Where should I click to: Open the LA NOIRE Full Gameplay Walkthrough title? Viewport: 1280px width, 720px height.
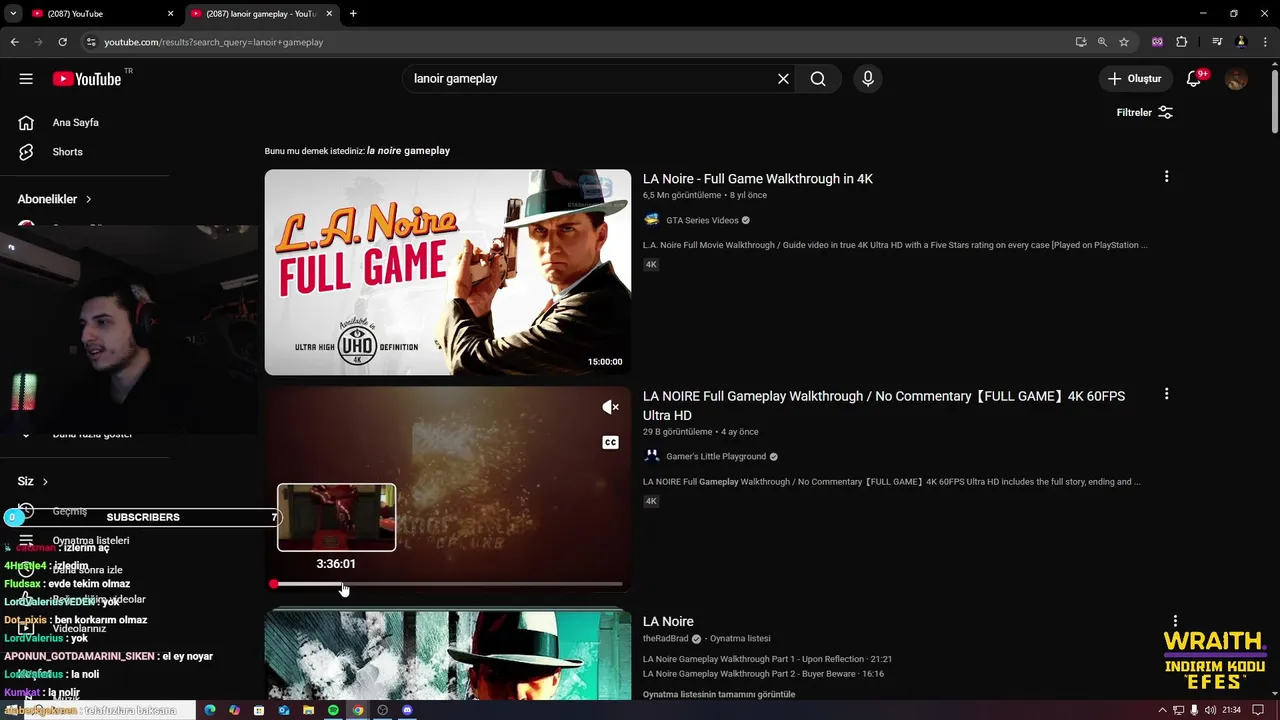click(884, 405)
